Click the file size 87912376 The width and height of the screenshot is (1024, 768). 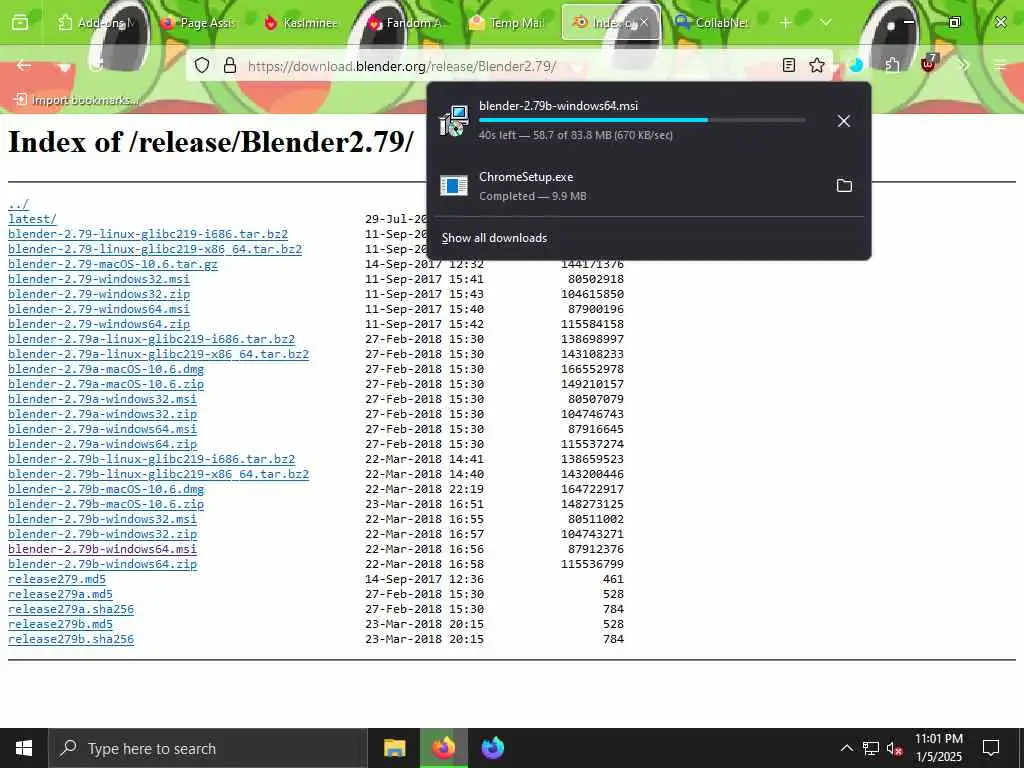596,549
